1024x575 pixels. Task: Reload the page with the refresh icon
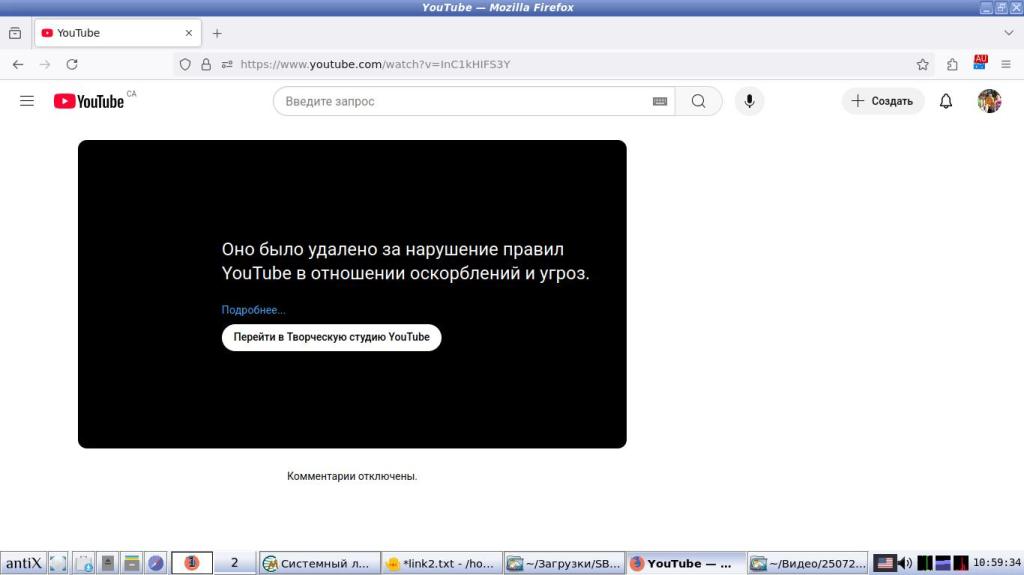click(x=72, y=64)
